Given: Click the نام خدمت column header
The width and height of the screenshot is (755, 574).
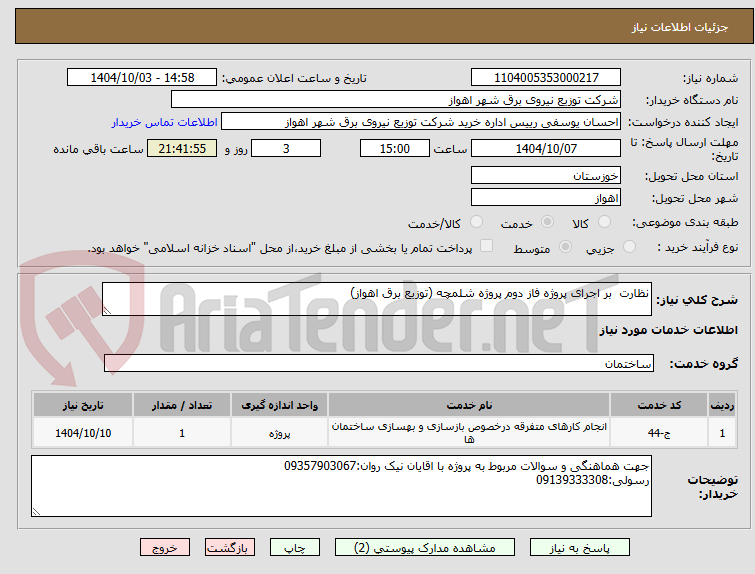Looking at the screenshot, I should point(469,405).
